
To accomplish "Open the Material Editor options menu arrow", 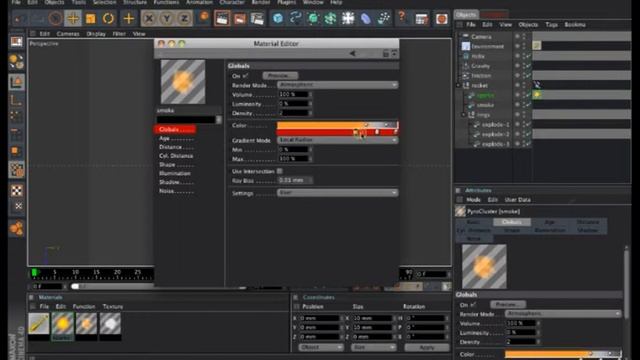I will point(394,53).
